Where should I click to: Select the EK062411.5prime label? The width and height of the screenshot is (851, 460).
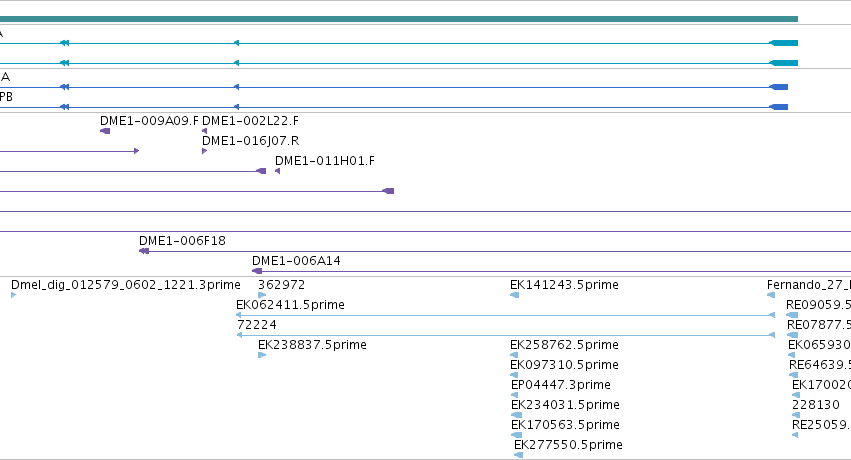click(x=290, y=305)
